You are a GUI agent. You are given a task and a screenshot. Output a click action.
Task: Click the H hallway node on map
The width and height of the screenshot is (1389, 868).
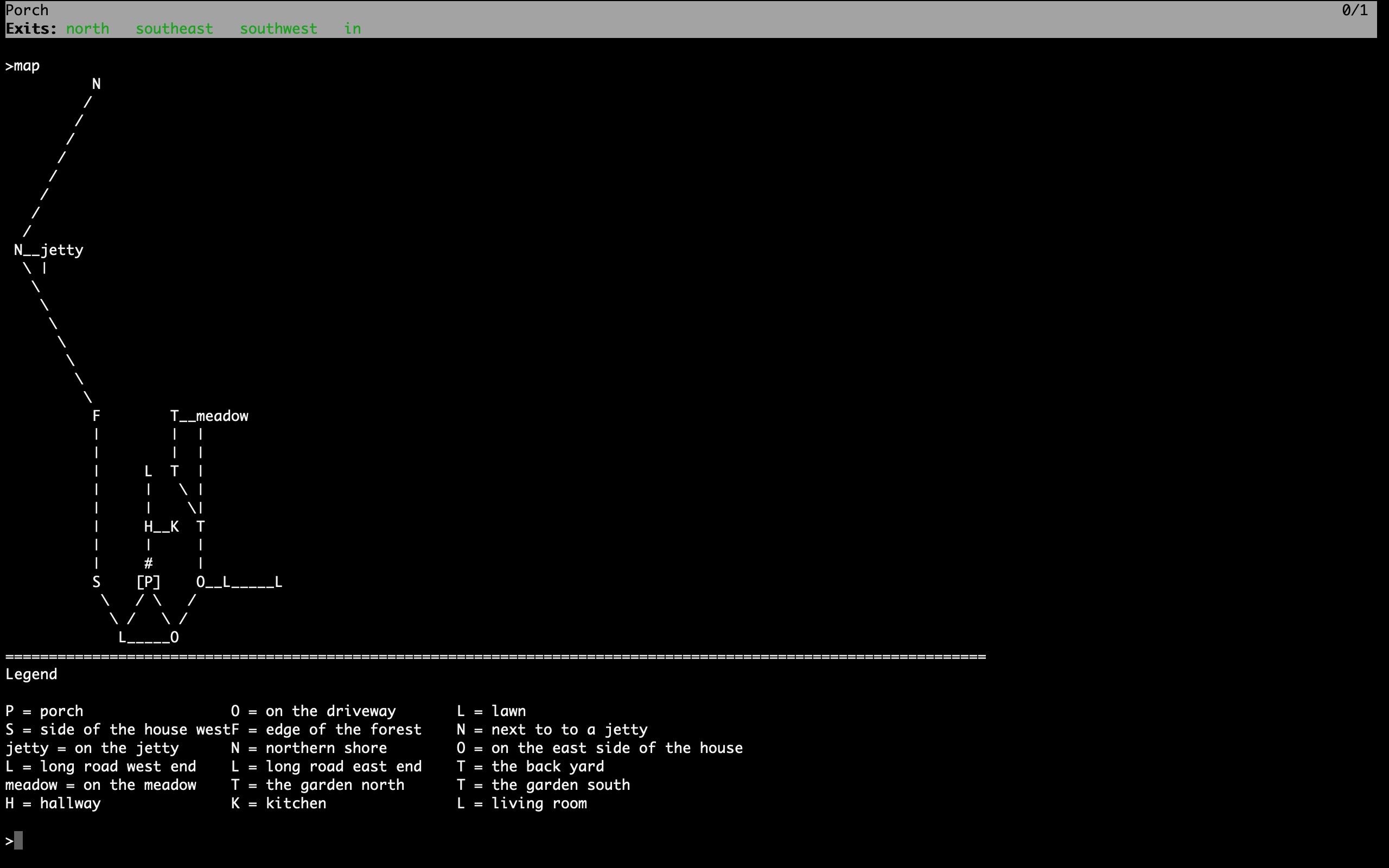coord(148,526)
